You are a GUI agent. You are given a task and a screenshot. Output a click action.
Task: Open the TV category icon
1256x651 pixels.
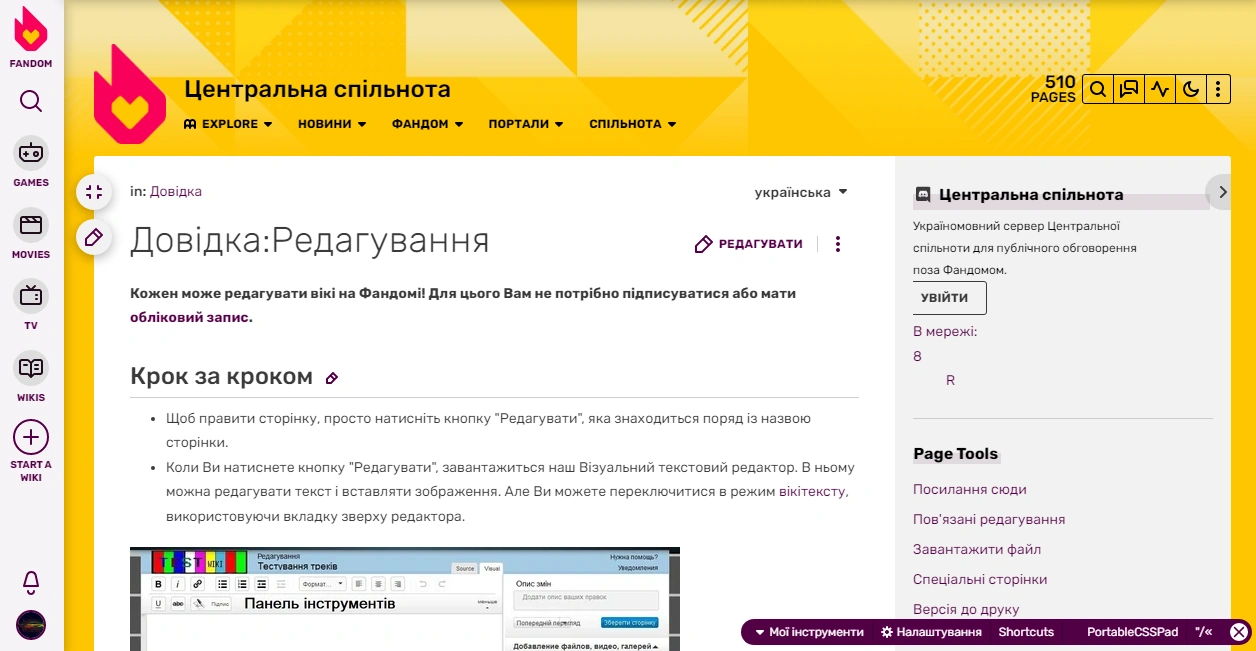[31, 296]
